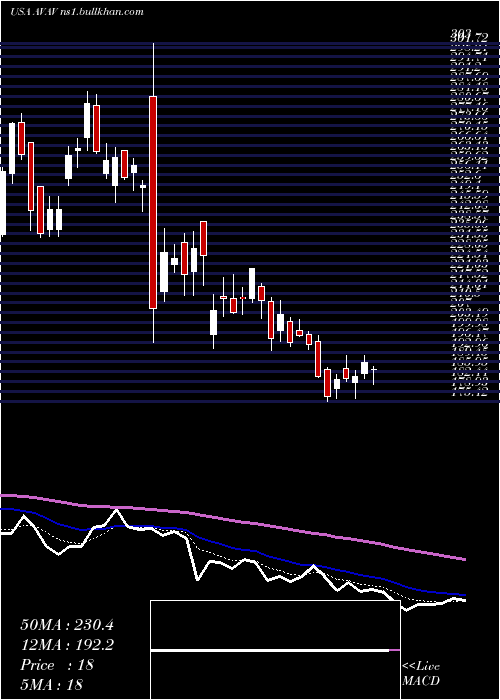Click the USA AVAV ns1.bullkhan.com header text
The height and width of the screenshot is (700, 500).
[77, 12]
